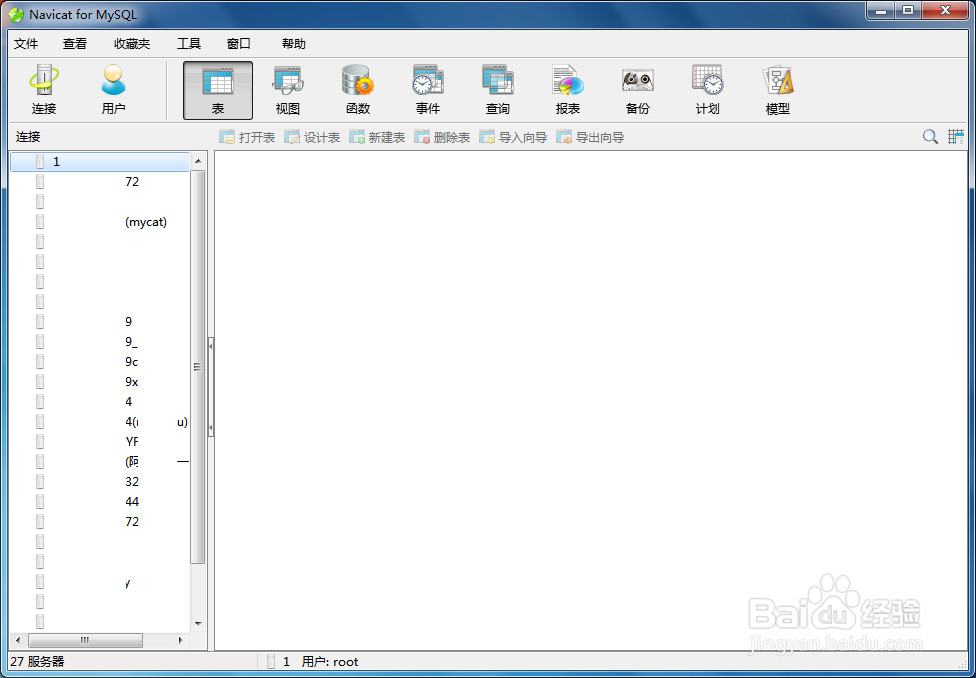Maximize the Navicat for MySQL window

coord(908,11)
